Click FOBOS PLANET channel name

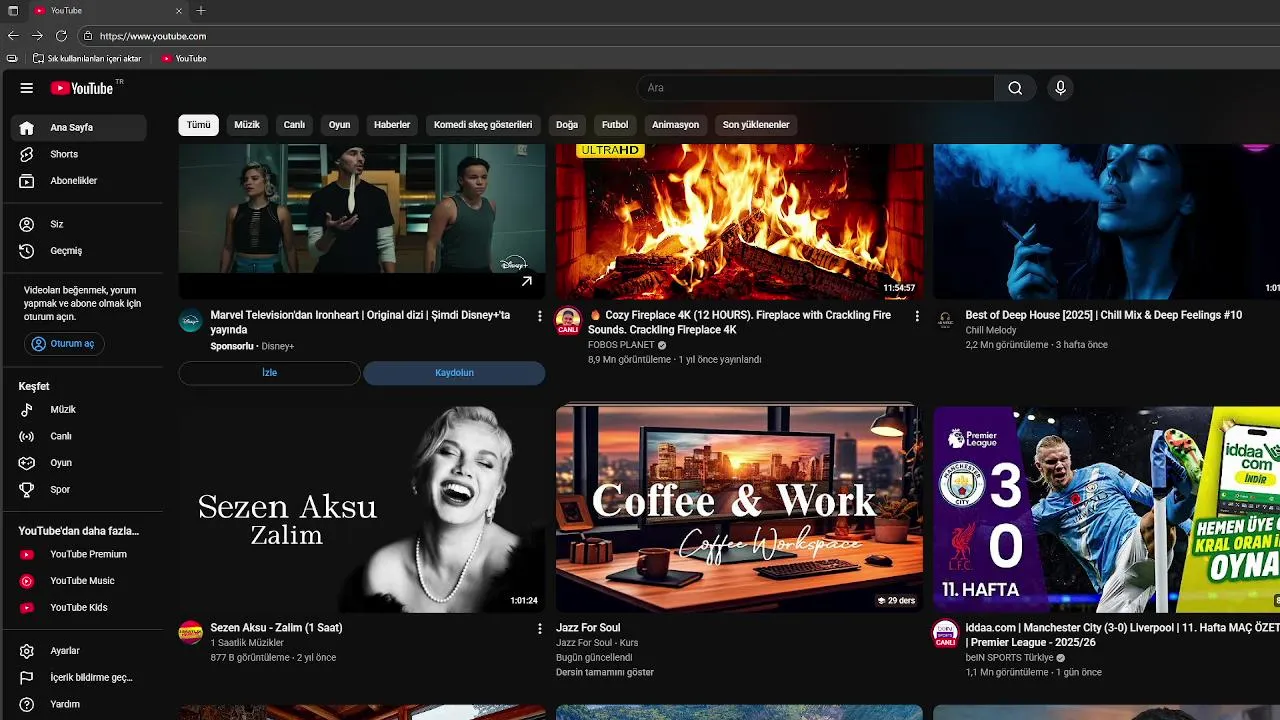click(621, 345)
